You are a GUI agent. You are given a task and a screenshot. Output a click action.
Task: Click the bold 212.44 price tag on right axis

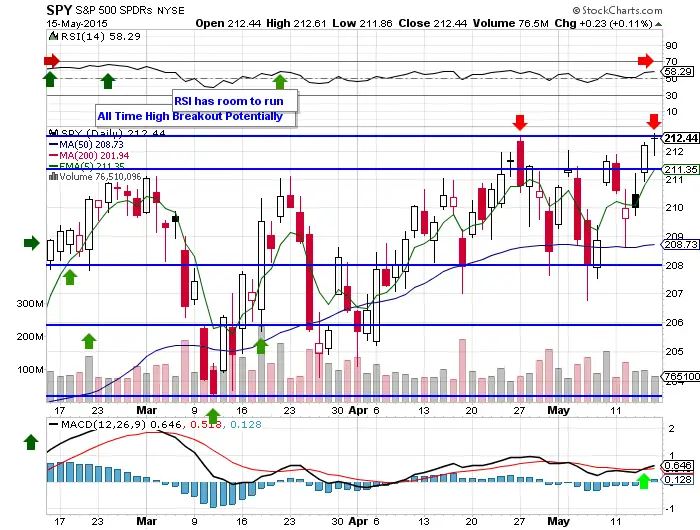pos(681,138)
